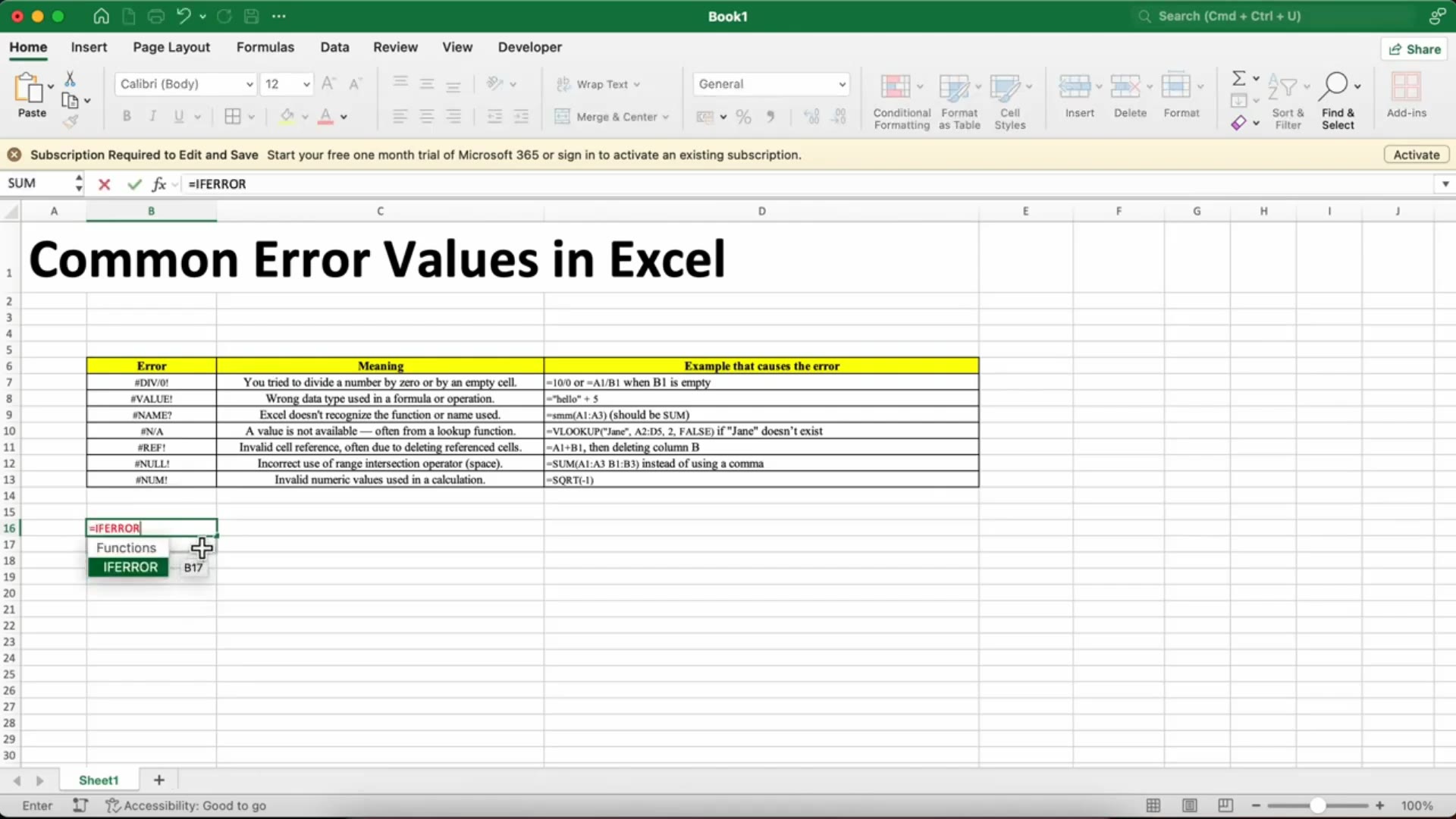Dismiss the subscription banner close icon
The height and width of the screenshot is (819, 1456).
pos(14,155)
